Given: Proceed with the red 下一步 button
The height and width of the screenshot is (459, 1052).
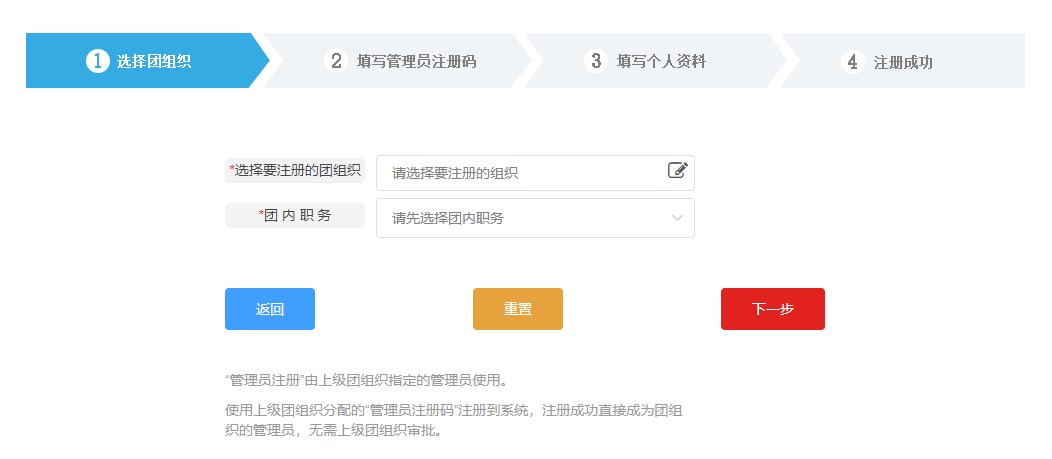Looking at the screenshot, I should point(772,309).
